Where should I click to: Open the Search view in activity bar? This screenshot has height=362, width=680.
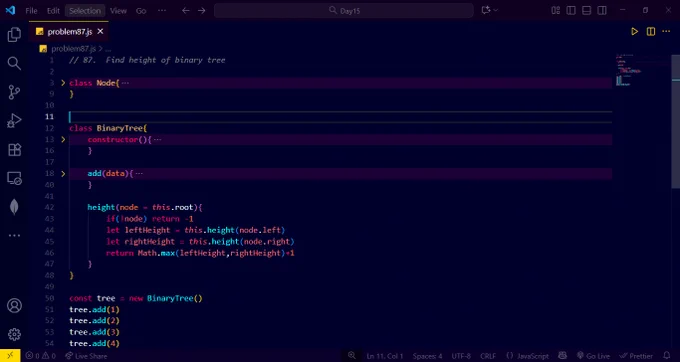[14, 63]
